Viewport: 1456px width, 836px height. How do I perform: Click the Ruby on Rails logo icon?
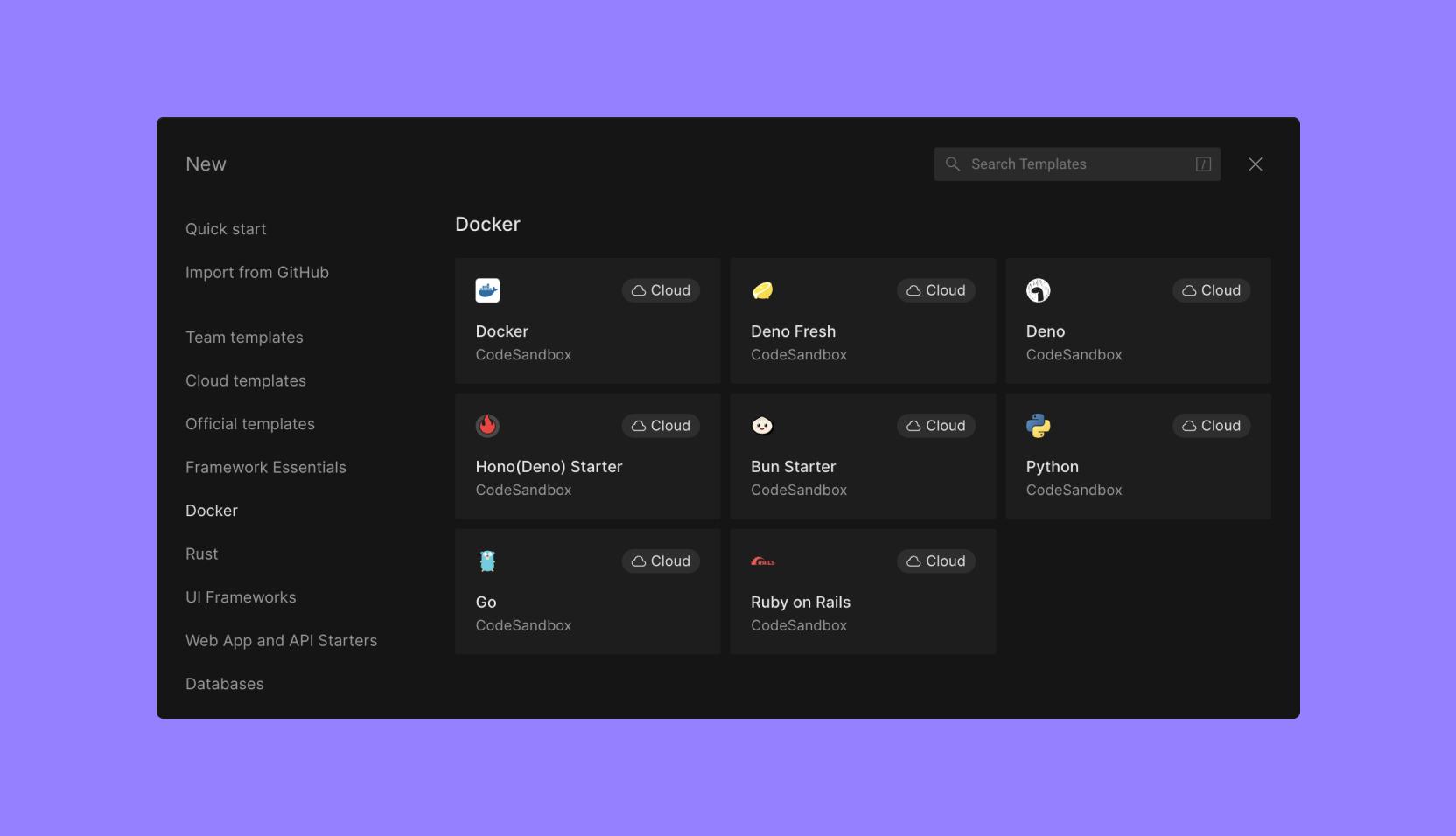coord(762,561)
